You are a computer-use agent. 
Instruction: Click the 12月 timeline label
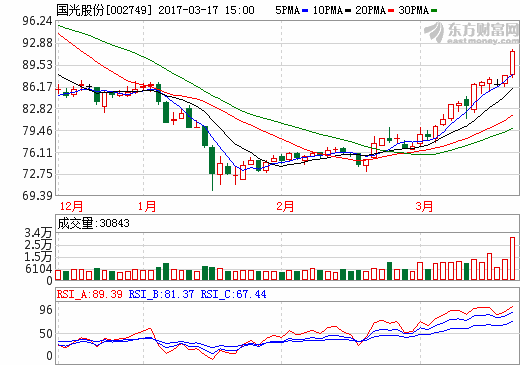(x=71, y=206)
